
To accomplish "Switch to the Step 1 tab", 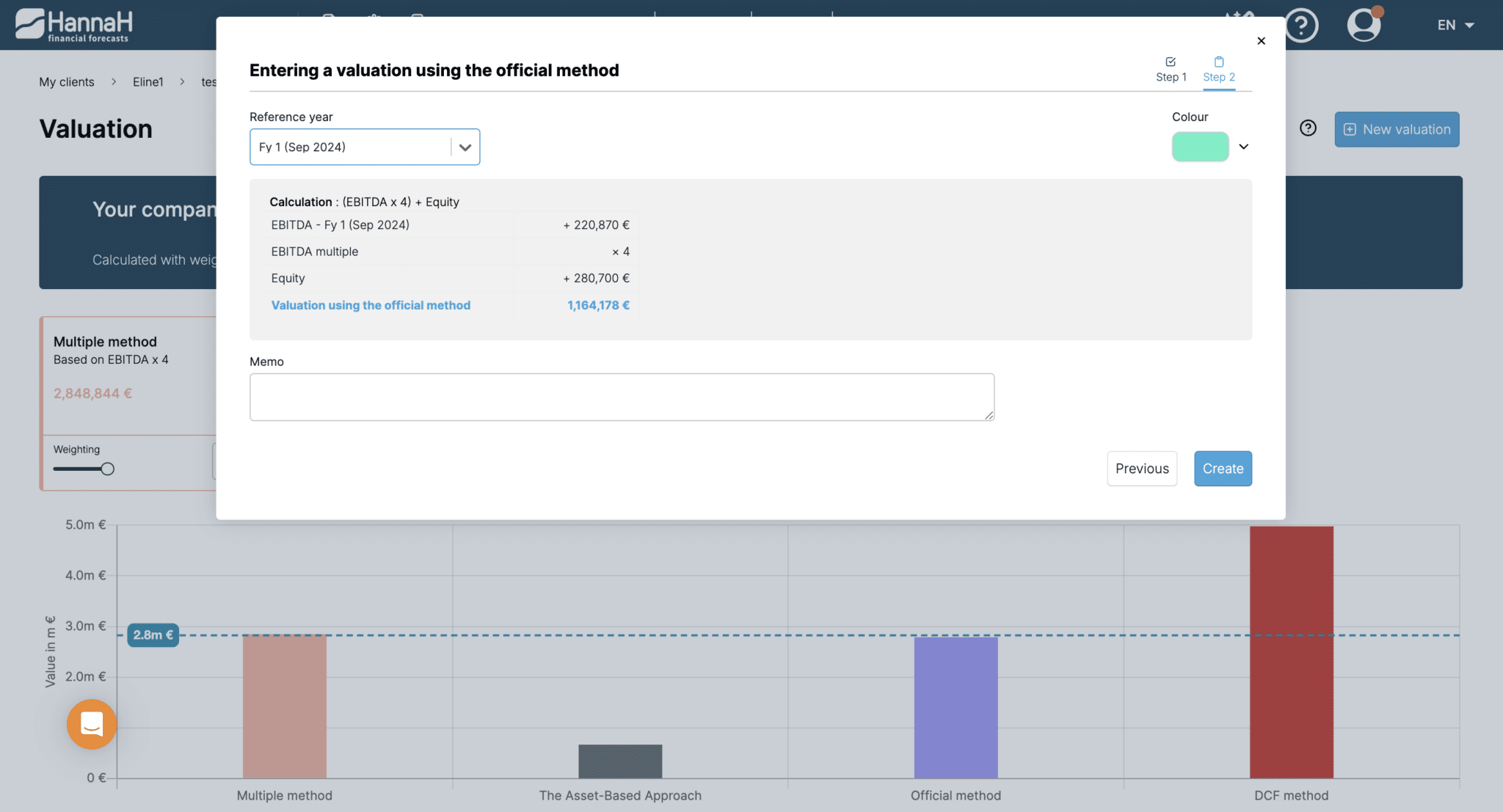I will click(x=1171, y=77).
